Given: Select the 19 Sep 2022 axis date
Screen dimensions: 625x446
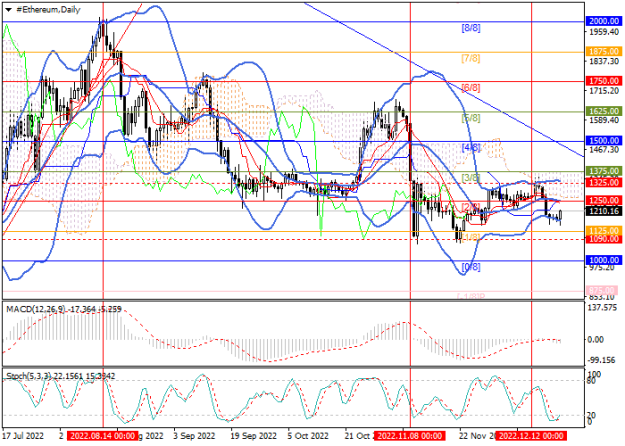Looking at the screenshot, I should (254, 436).
